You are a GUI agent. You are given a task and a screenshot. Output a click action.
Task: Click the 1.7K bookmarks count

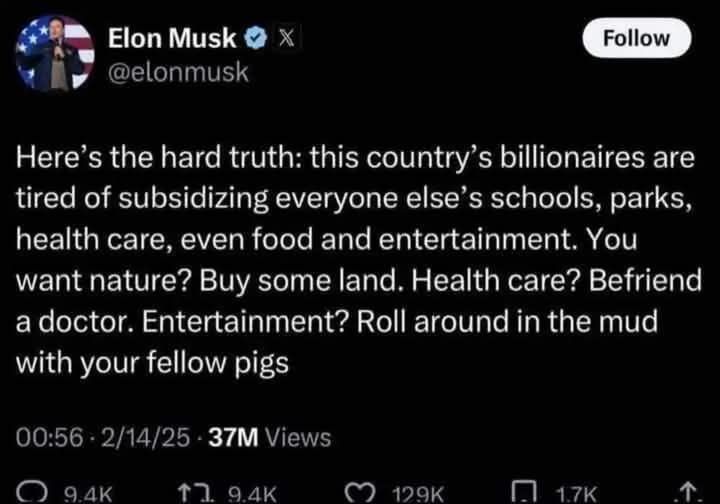point(576,495)
